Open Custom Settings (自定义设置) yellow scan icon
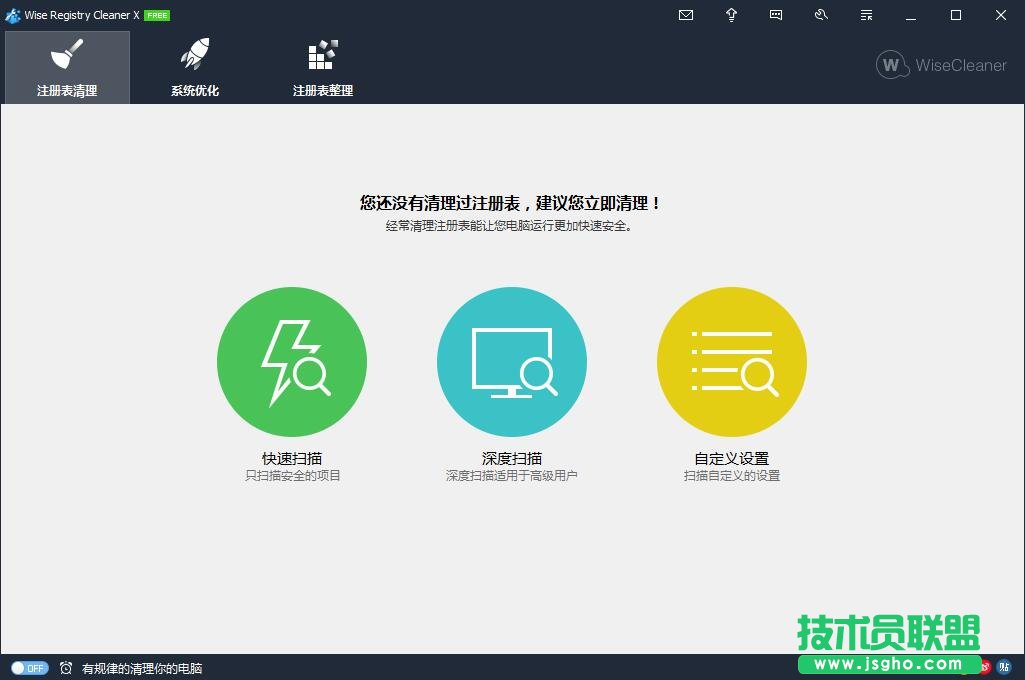The width and height of the screenshot is (1025, 680). point(731,361)
